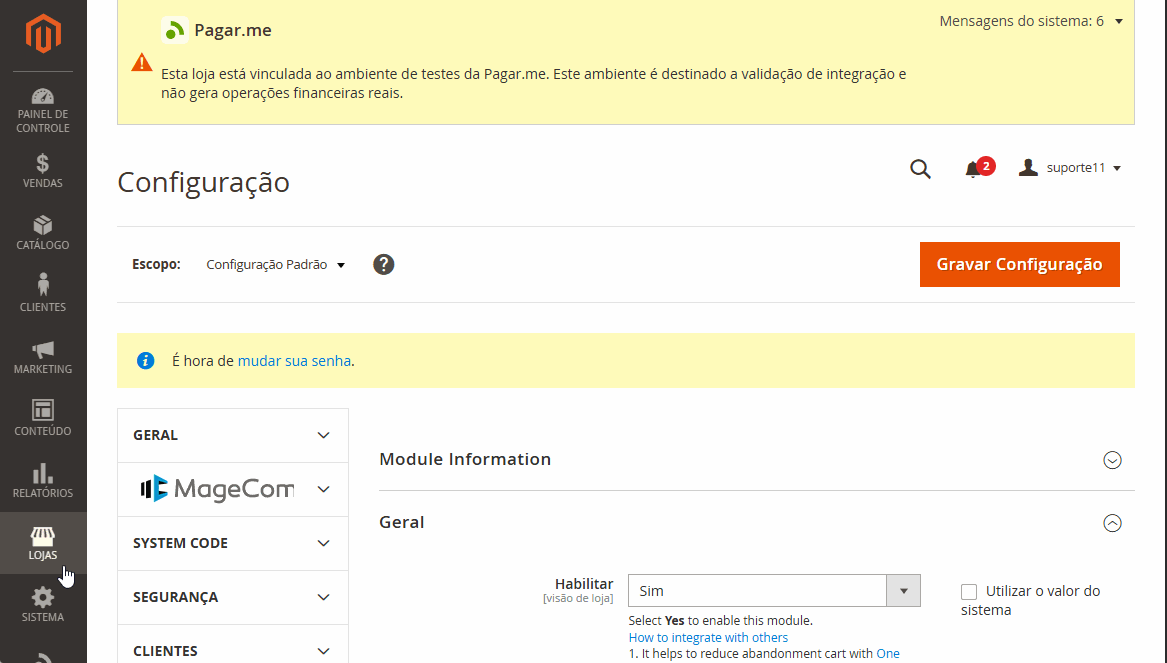This screenshot has height=663, width=1167.
Task: Open the Relatórios chart menu
Action: click(x=43, y=481)
